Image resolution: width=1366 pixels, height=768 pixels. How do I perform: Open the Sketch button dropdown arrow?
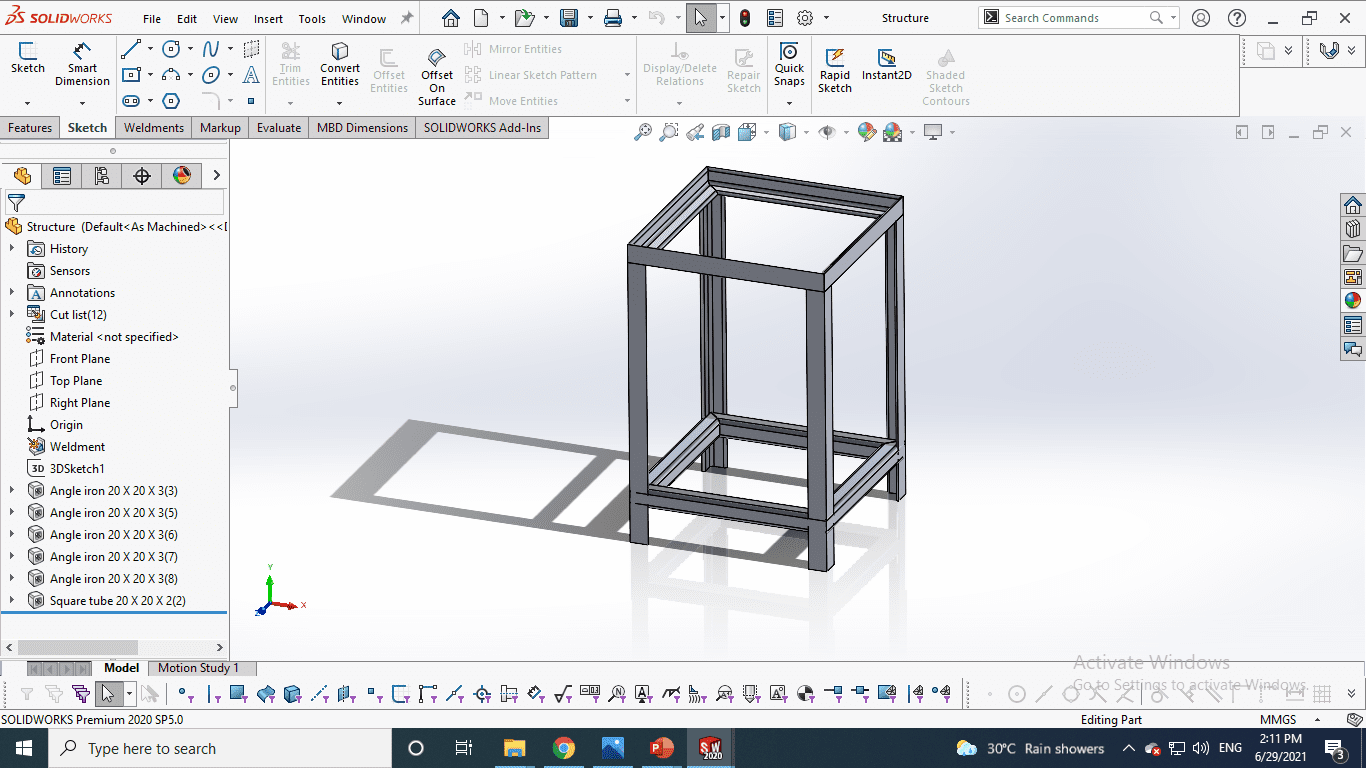point(27,103)
